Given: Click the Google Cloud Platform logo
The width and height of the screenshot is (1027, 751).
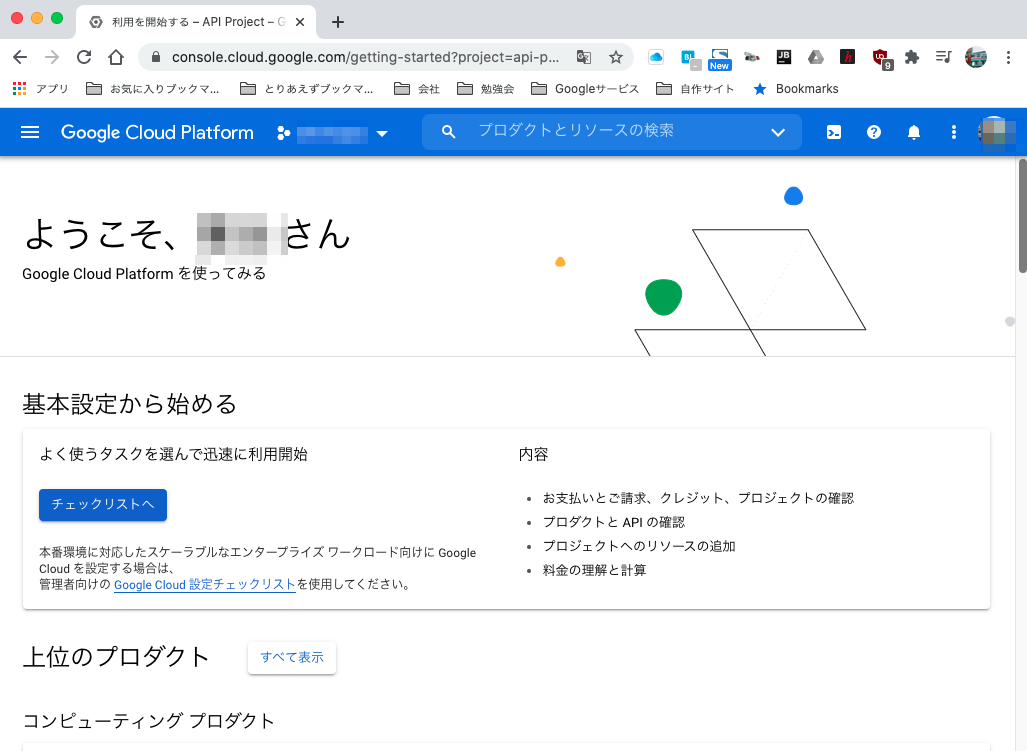Looking at the screenshot, I should [x=156, y=132].
